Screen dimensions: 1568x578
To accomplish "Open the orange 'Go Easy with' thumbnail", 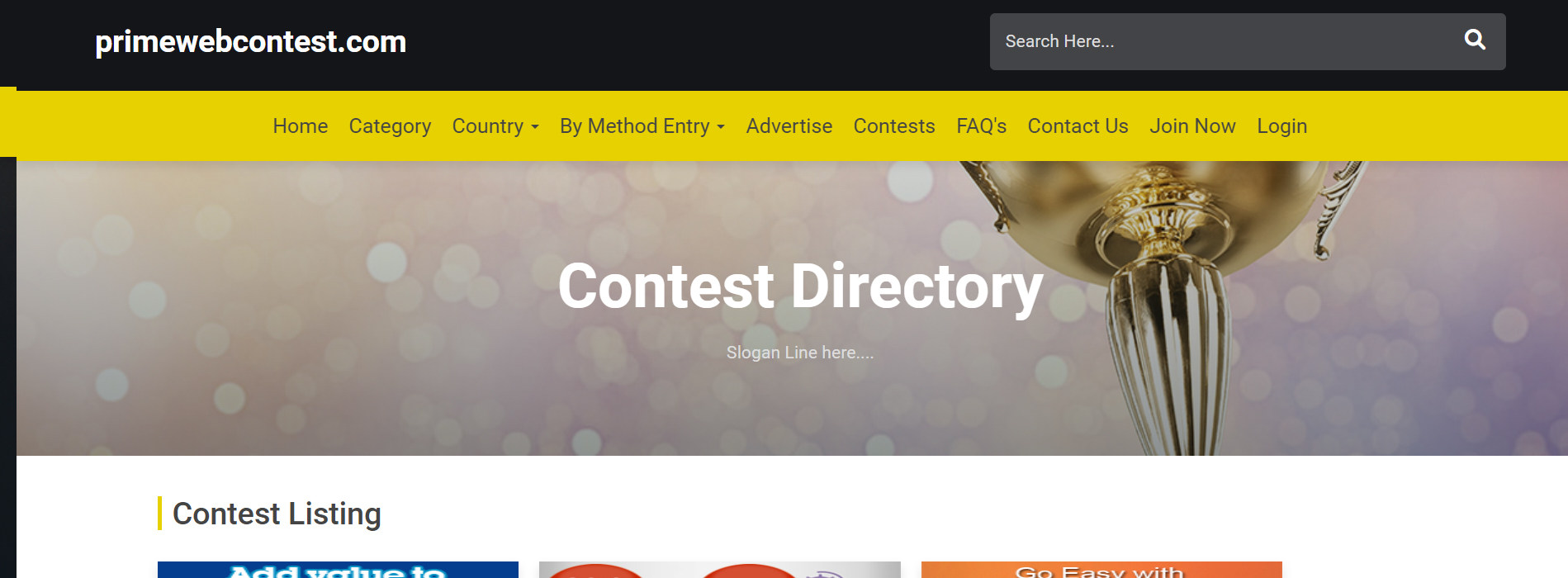I will tap(1101, 570).
